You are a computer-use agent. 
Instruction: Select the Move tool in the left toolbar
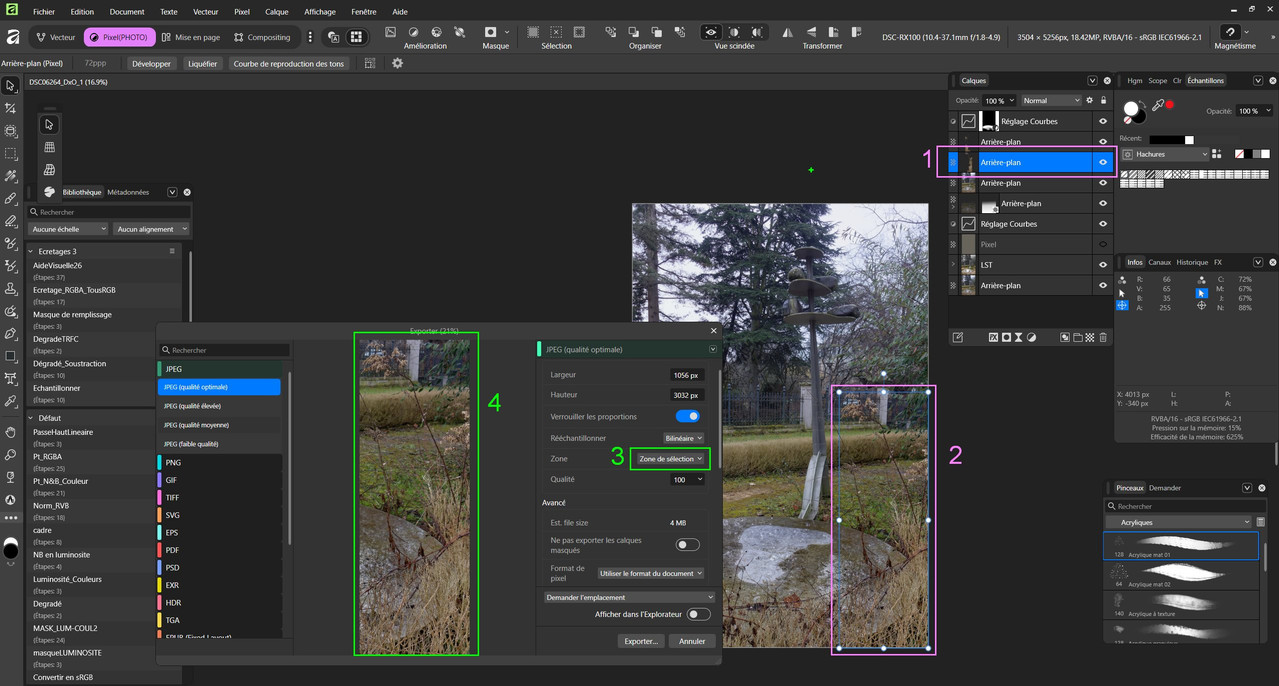[11, 86]
